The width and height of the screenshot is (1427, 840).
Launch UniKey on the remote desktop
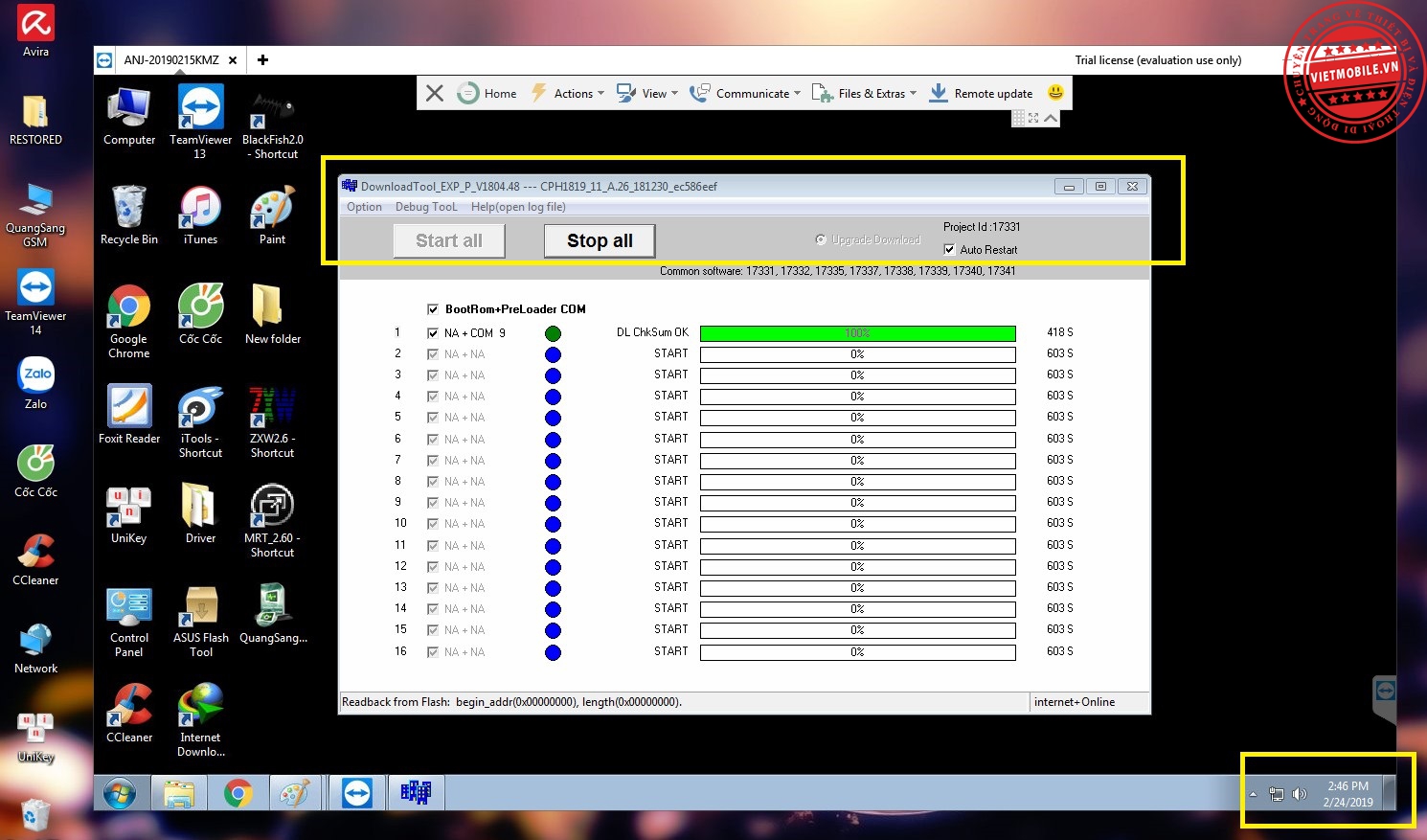coord(129,514)
